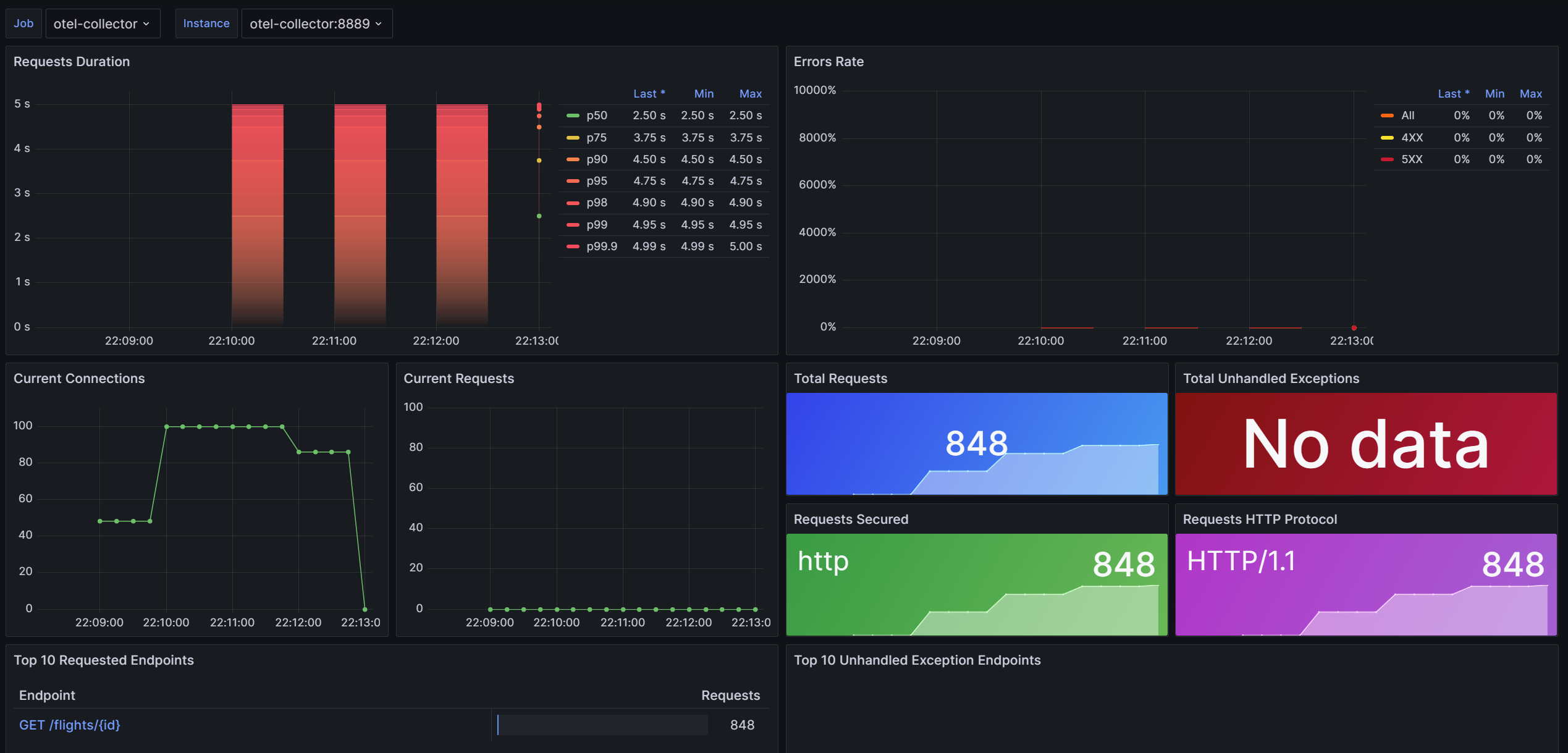Open the Current Connections panel title menu
Viewport: 1568px width, 753px height.
tap(79, 379)
